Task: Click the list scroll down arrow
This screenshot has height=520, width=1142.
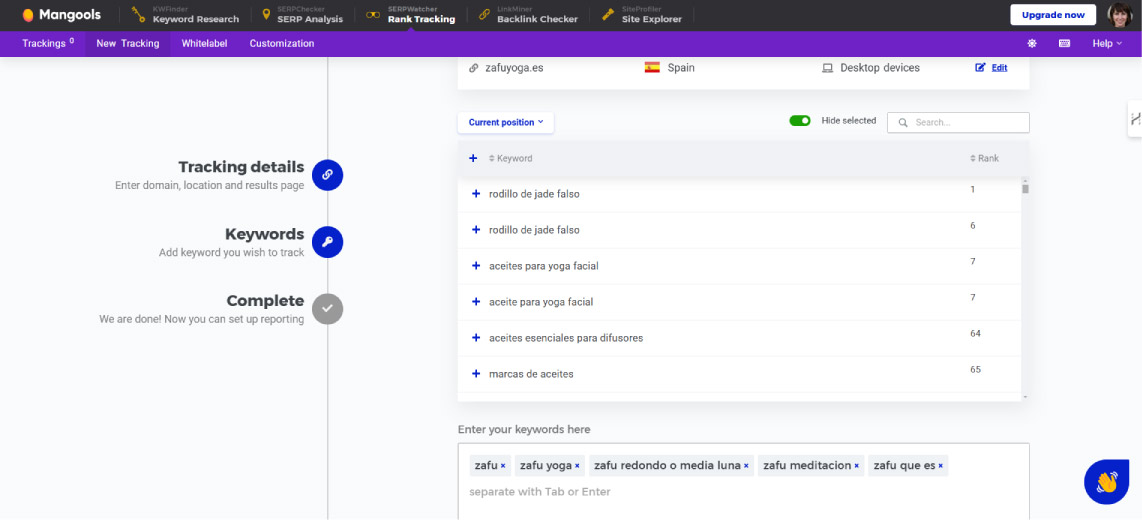Action: click(x=1025, y=397)
